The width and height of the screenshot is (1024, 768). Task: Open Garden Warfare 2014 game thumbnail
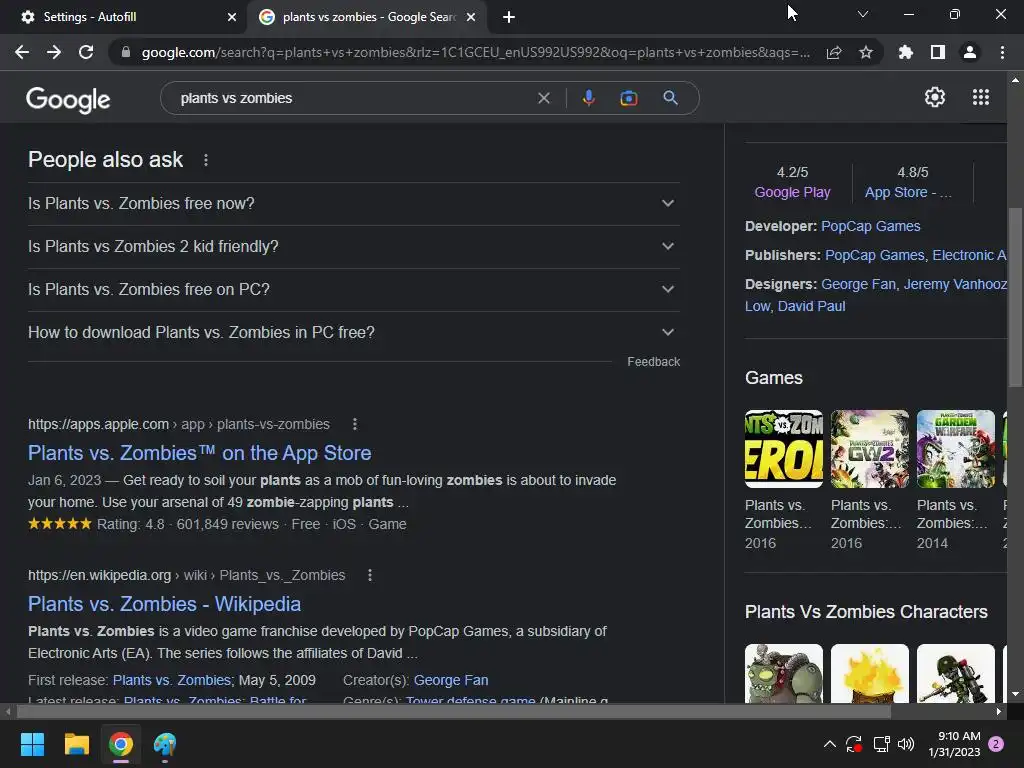[955, 449]
